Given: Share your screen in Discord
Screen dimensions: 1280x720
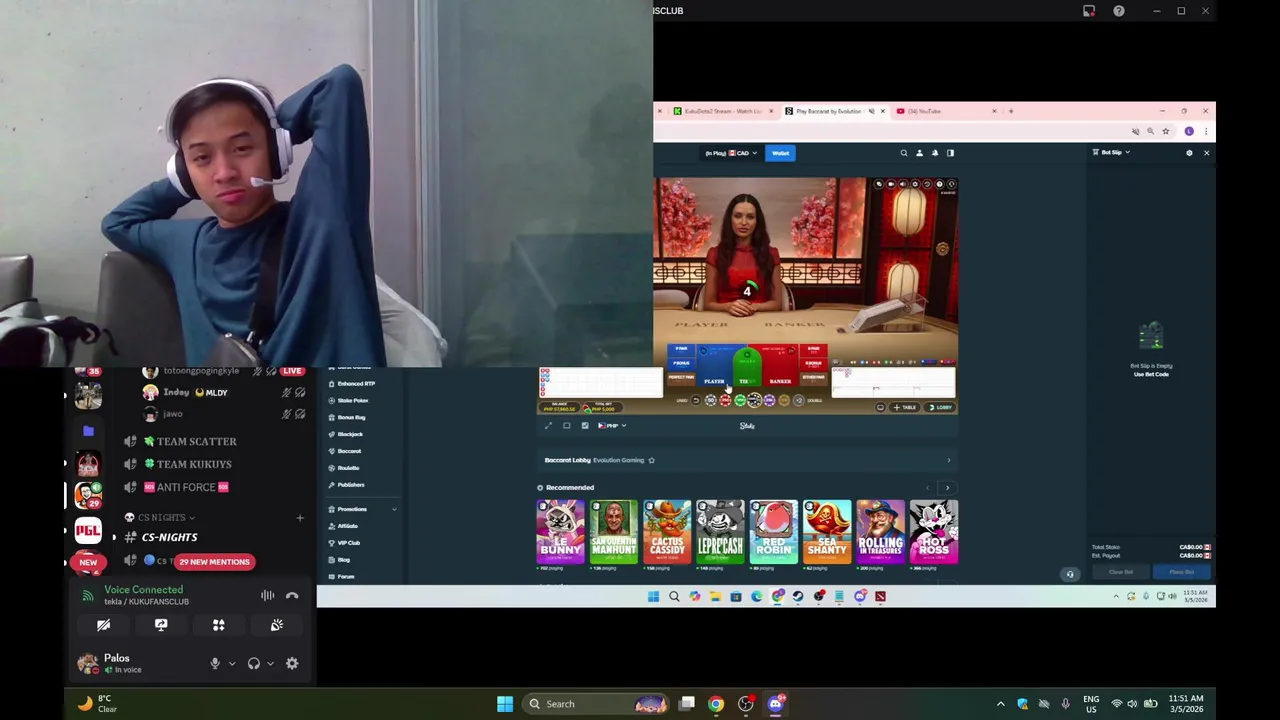Looking at the screenshot, I should coord(161,625).
